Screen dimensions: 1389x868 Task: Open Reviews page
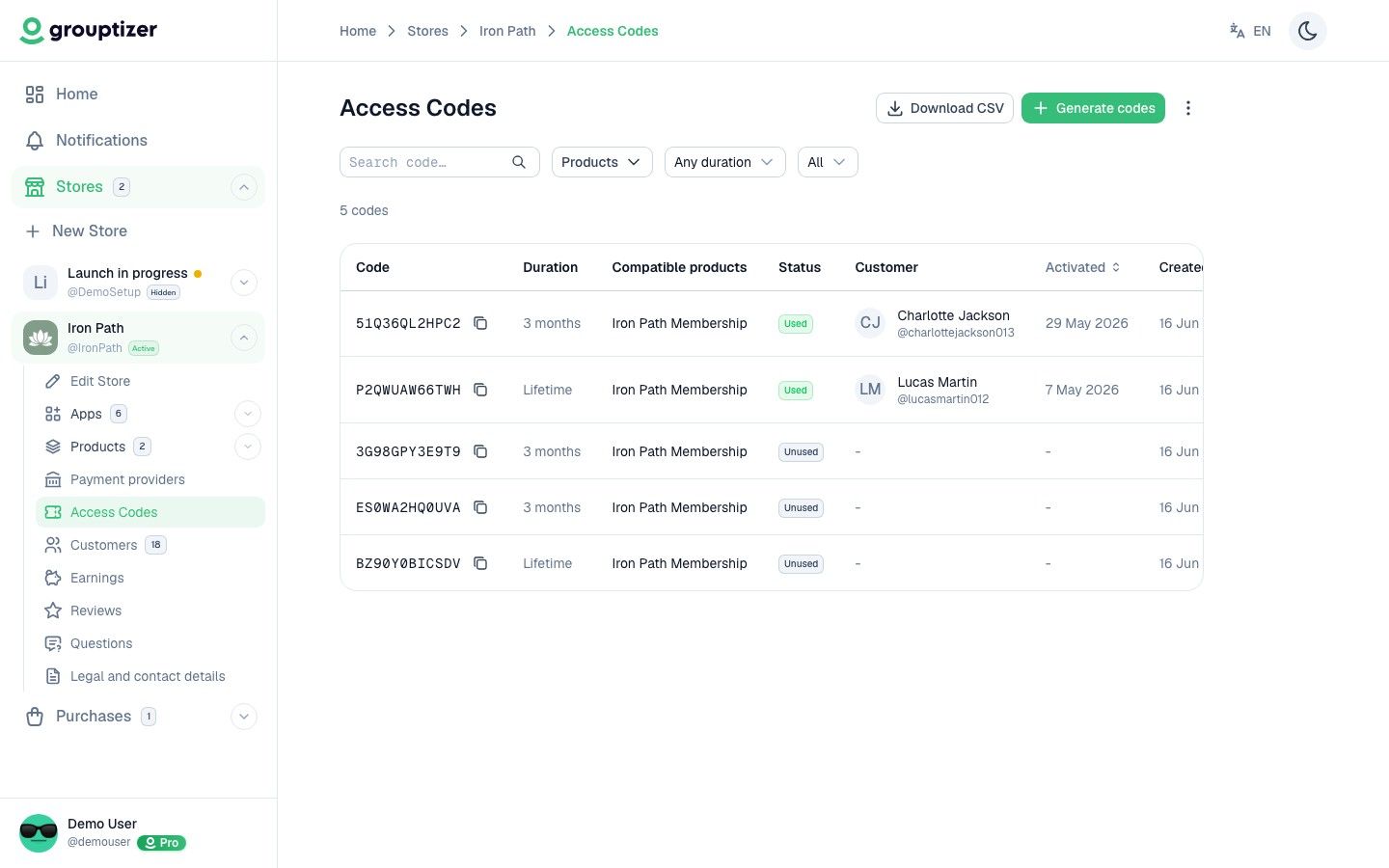[150, 610]
